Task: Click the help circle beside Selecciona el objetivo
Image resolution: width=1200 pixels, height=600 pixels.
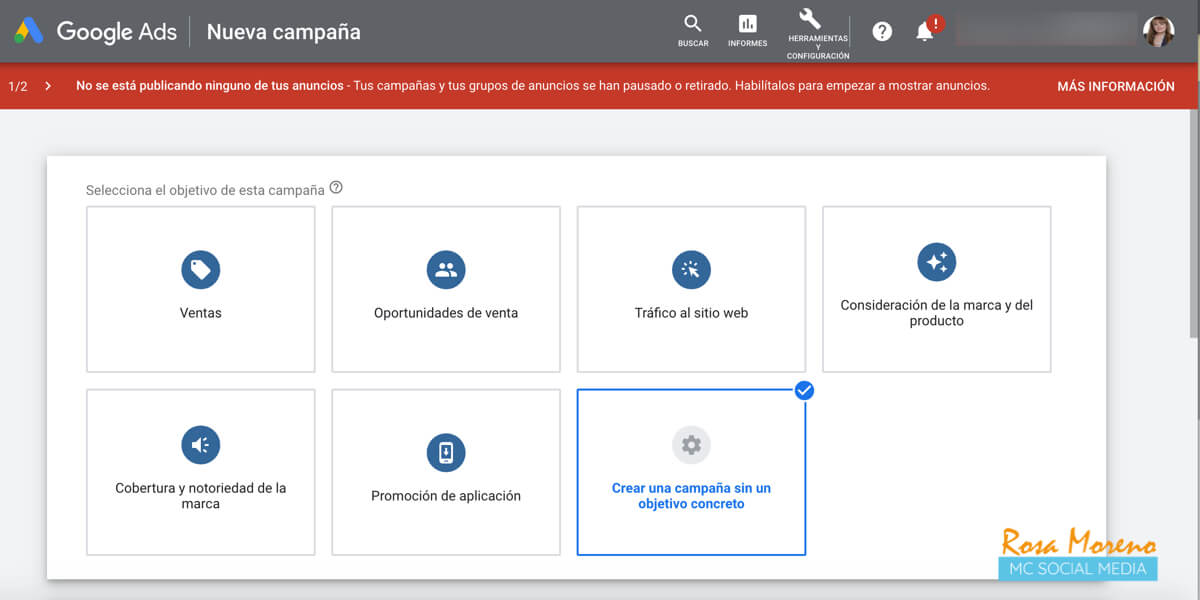Action: pyautogui.click(x=336, y=186)
